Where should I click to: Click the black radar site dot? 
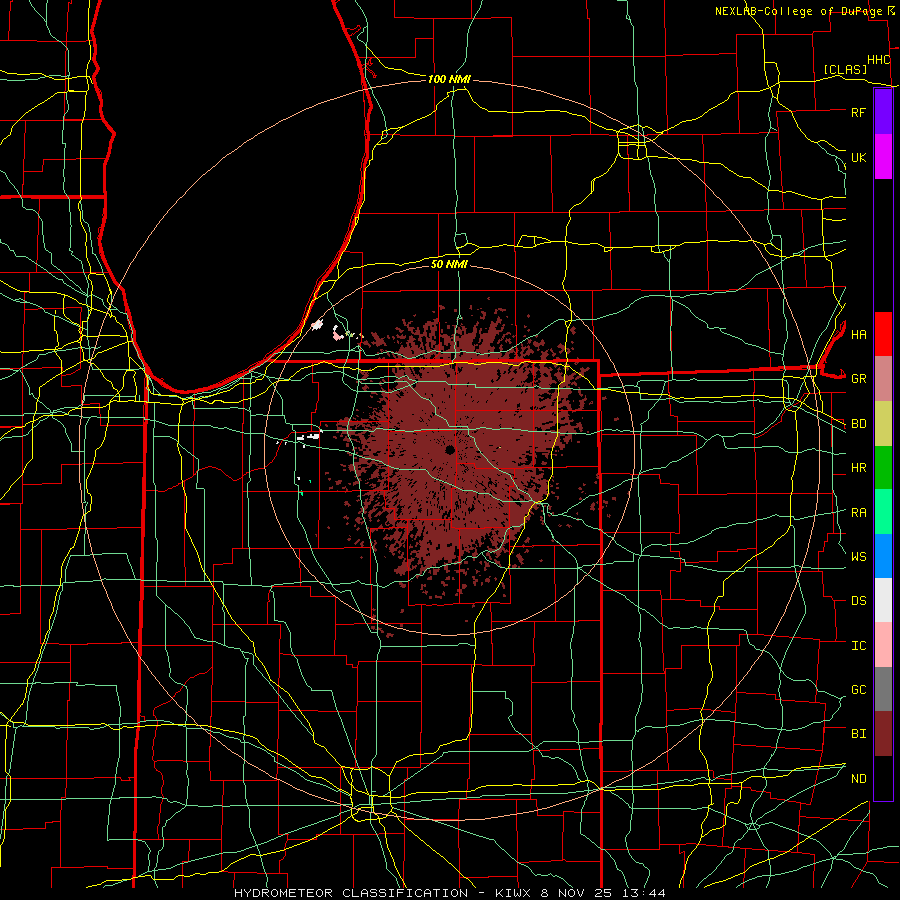tap(450, 450)
